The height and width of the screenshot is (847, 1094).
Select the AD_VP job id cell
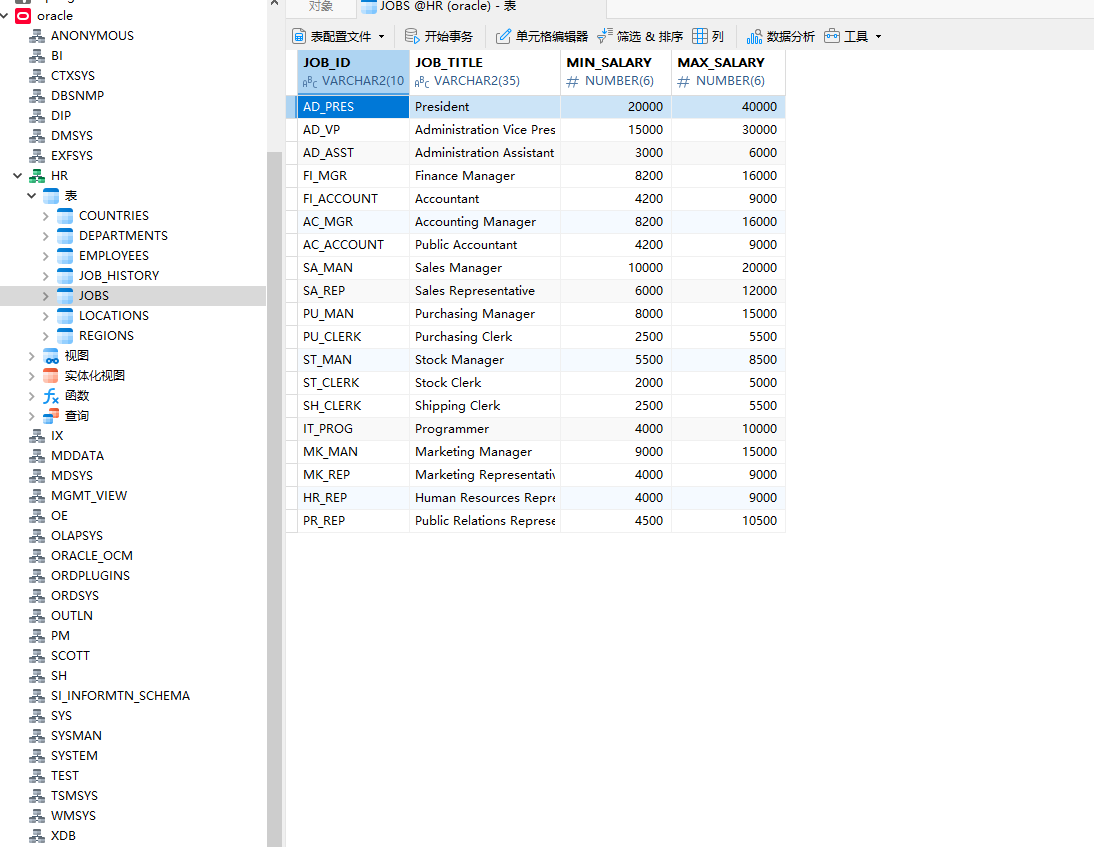353,130
